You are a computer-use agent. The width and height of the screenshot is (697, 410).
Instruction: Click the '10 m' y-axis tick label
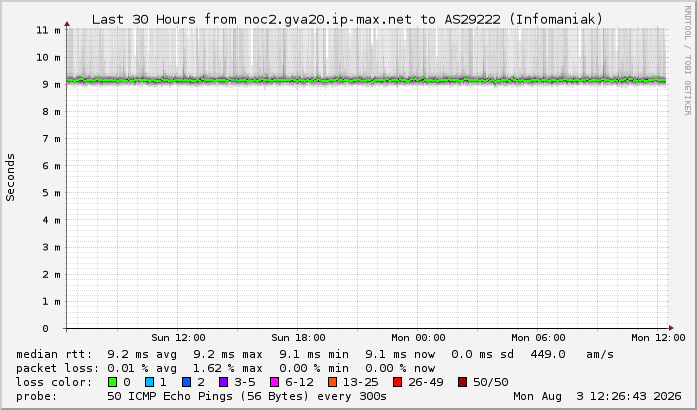click(x=48, y=57)
